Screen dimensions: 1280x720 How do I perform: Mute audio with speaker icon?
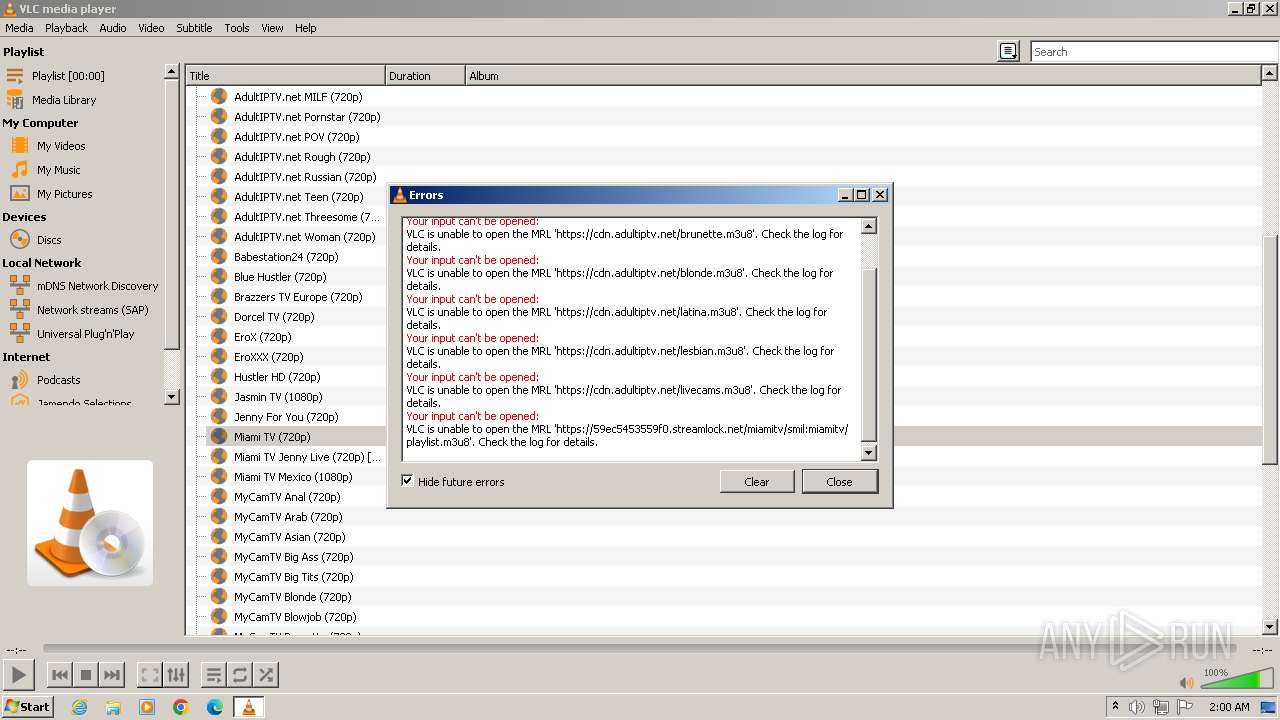1186,682
